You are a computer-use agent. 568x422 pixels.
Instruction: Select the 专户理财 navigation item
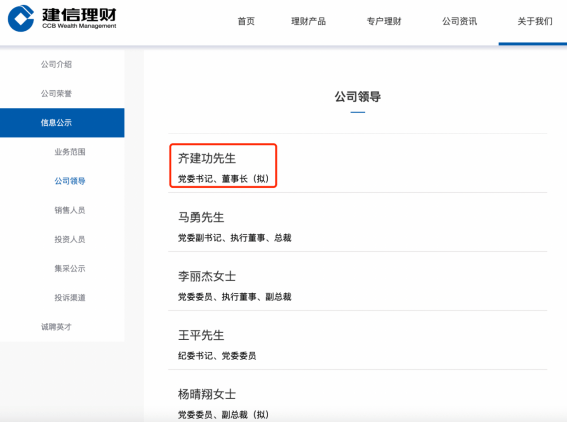[384, 21]
